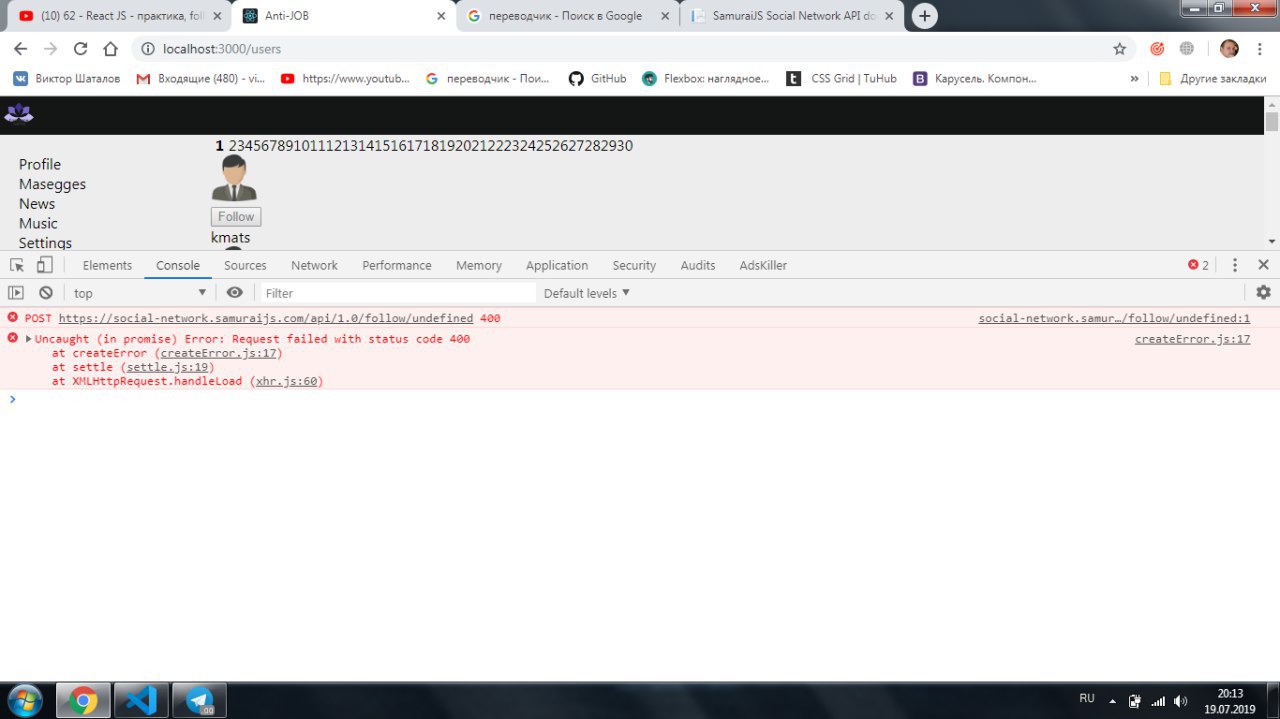
Task: Create live expression with the eye icon
Action: click(235, 293)
